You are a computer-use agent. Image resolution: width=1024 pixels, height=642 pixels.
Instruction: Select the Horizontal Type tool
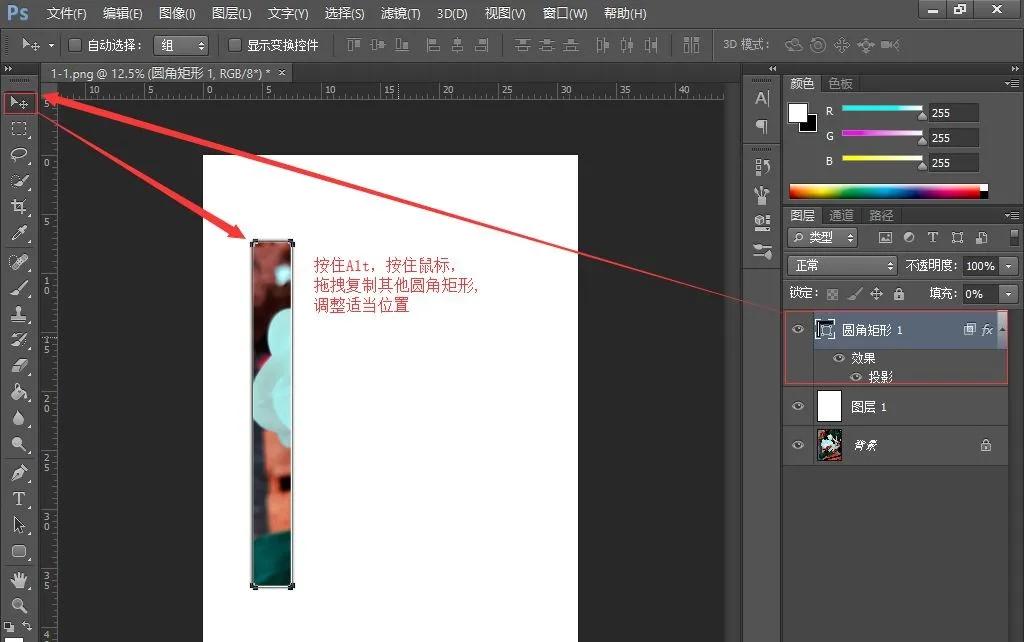pyautogui.click(x=18, y=498)
